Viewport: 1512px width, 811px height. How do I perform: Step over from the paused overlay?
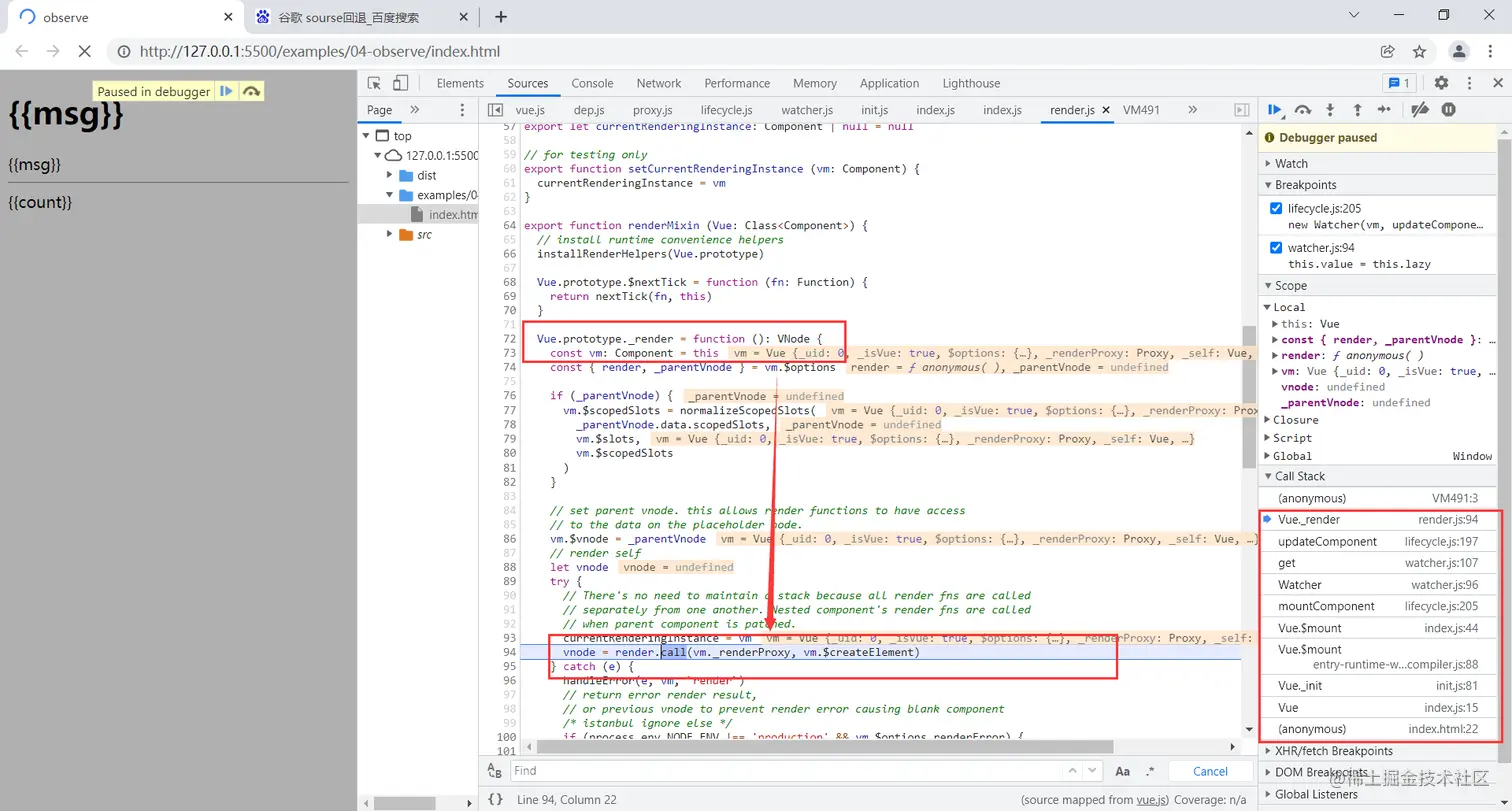coord(251,91)
